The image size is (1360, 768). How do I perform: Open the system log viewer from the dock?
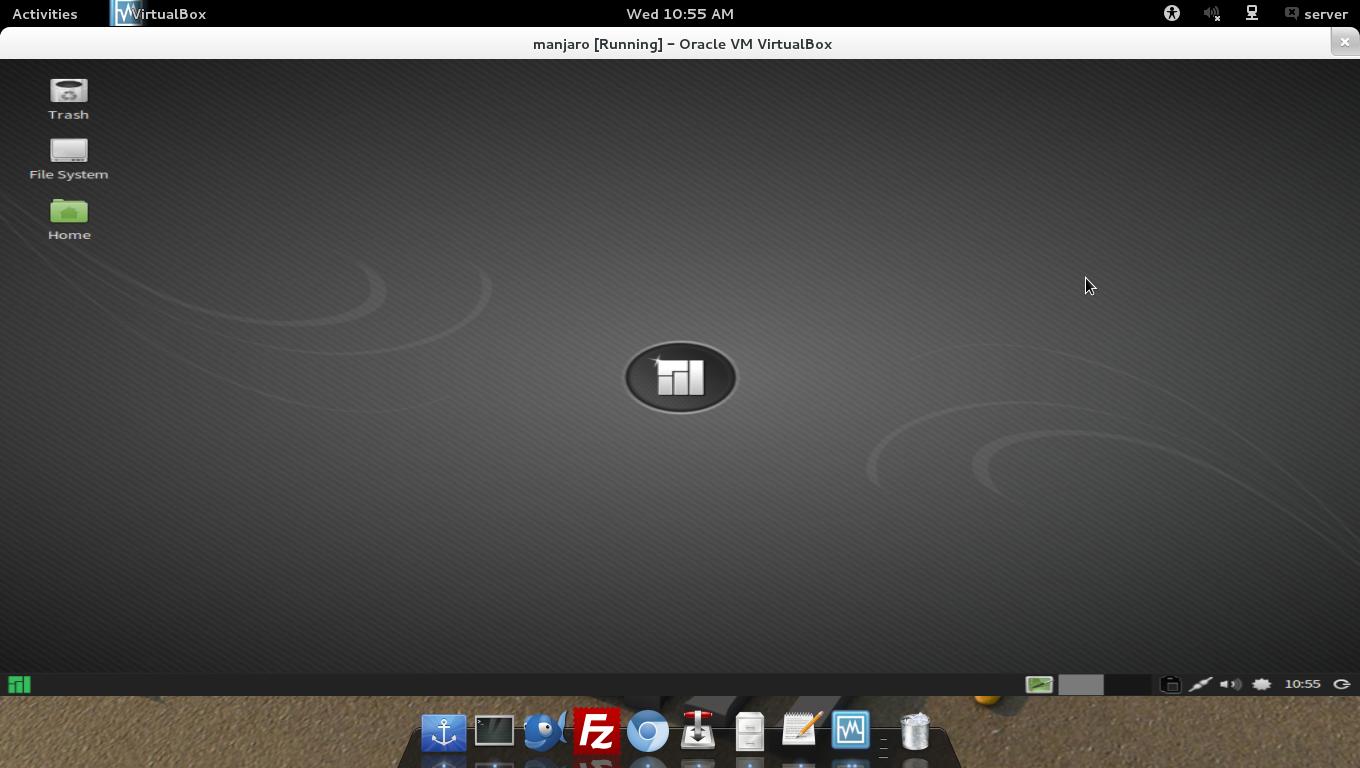coord(850,731)
